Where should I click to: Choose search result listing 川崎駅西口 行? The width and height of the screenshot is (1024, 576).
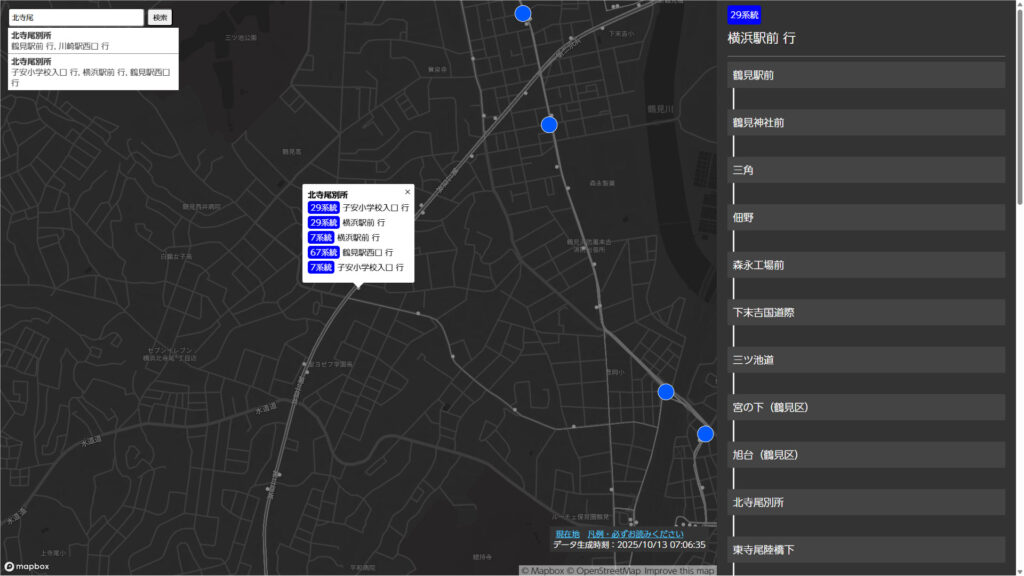pyautogui.click(x=89, y=41)
